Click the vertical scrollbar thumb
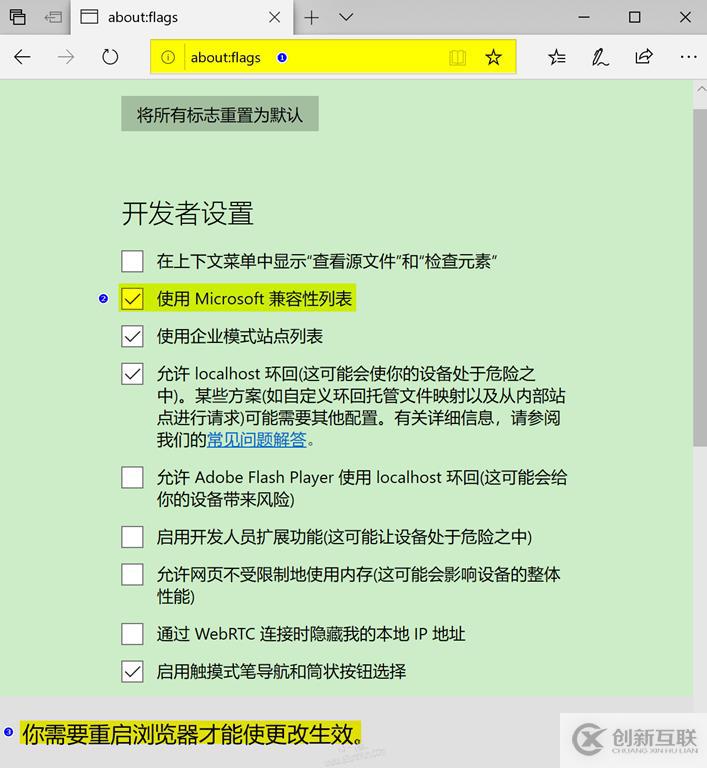 700,278
